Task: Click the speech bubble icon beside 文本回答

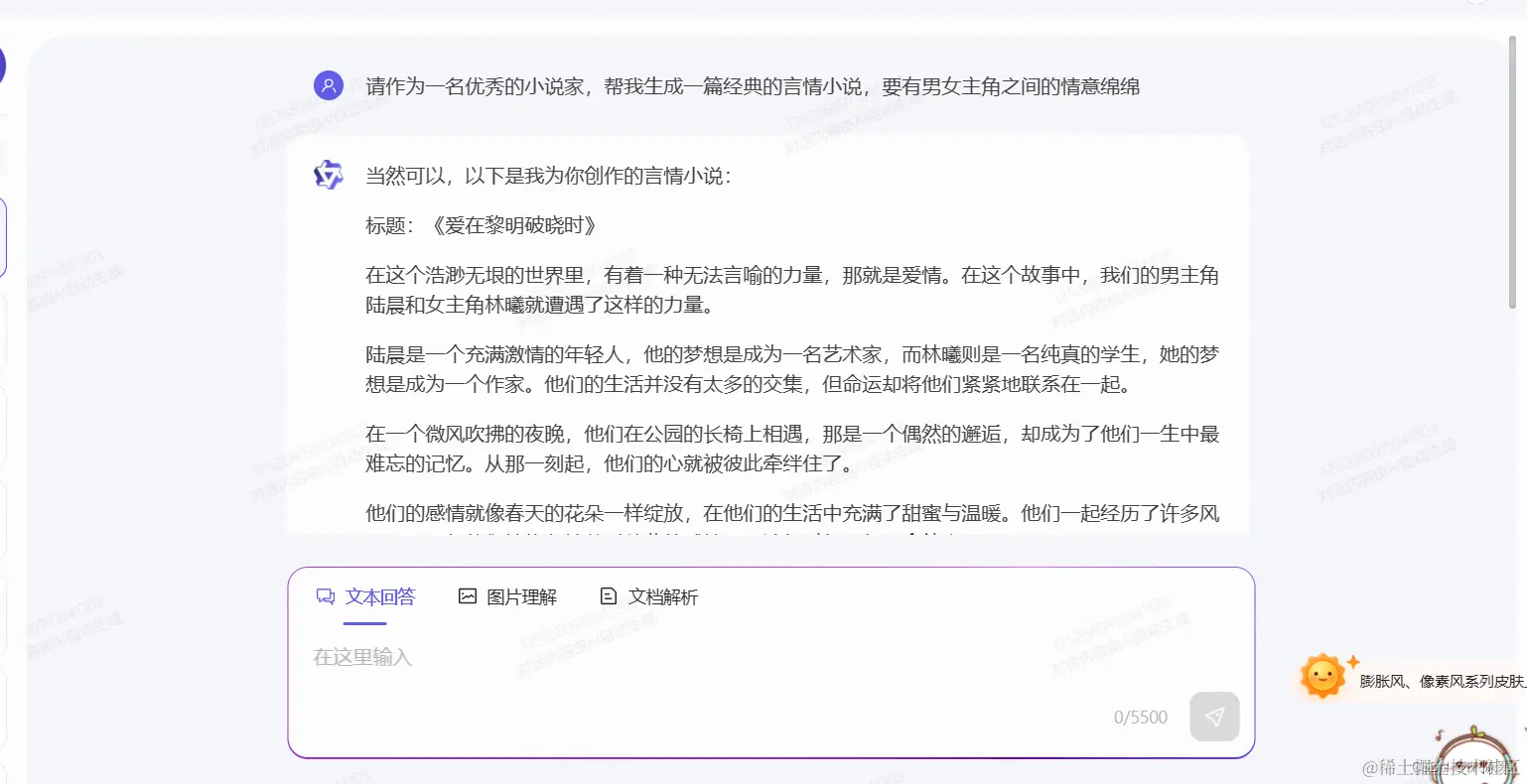Action: (x=326, y=595)
